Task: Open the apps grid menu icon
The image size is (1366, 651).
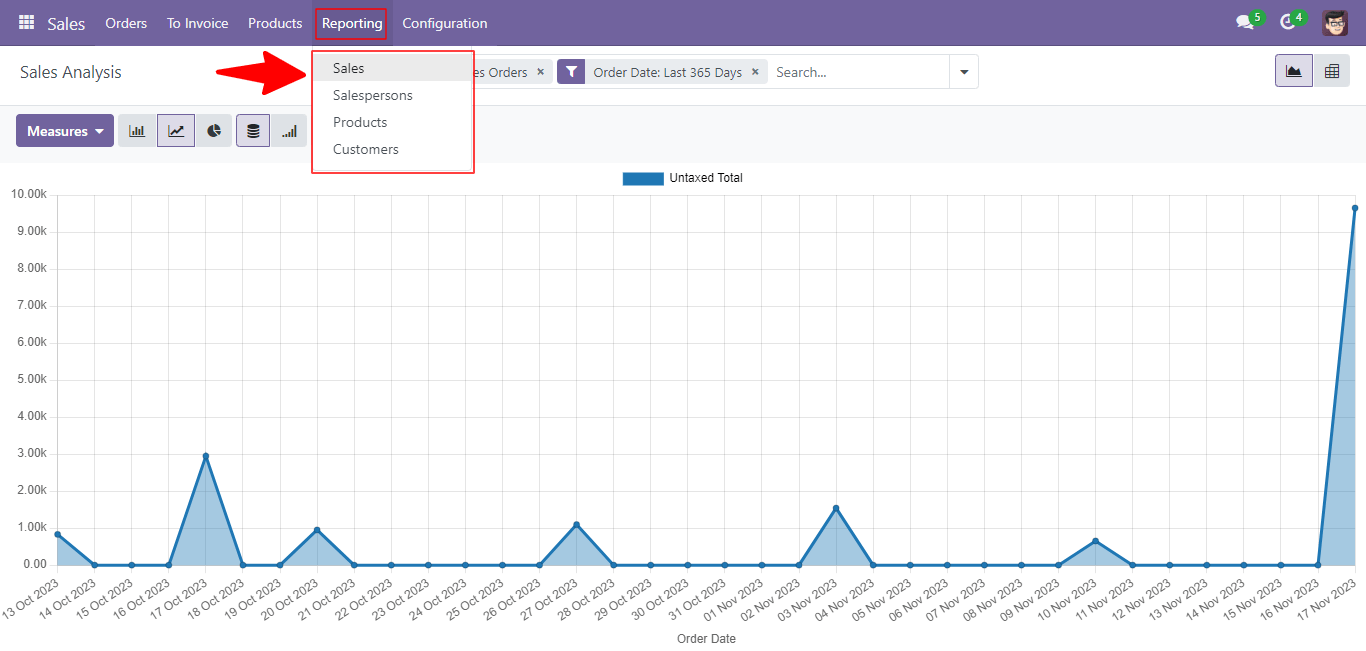Action: (26, 22)
